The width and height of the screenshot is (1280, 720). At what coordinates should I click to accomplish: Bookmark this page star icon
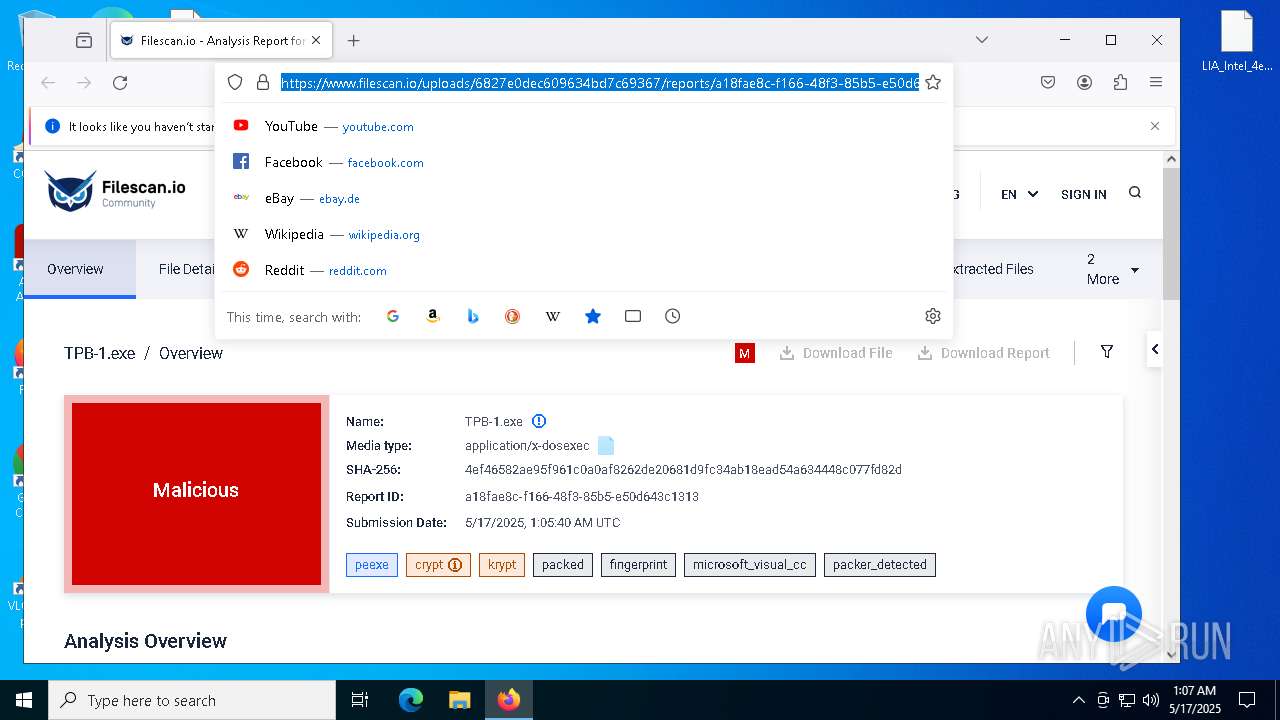(933, 82)
